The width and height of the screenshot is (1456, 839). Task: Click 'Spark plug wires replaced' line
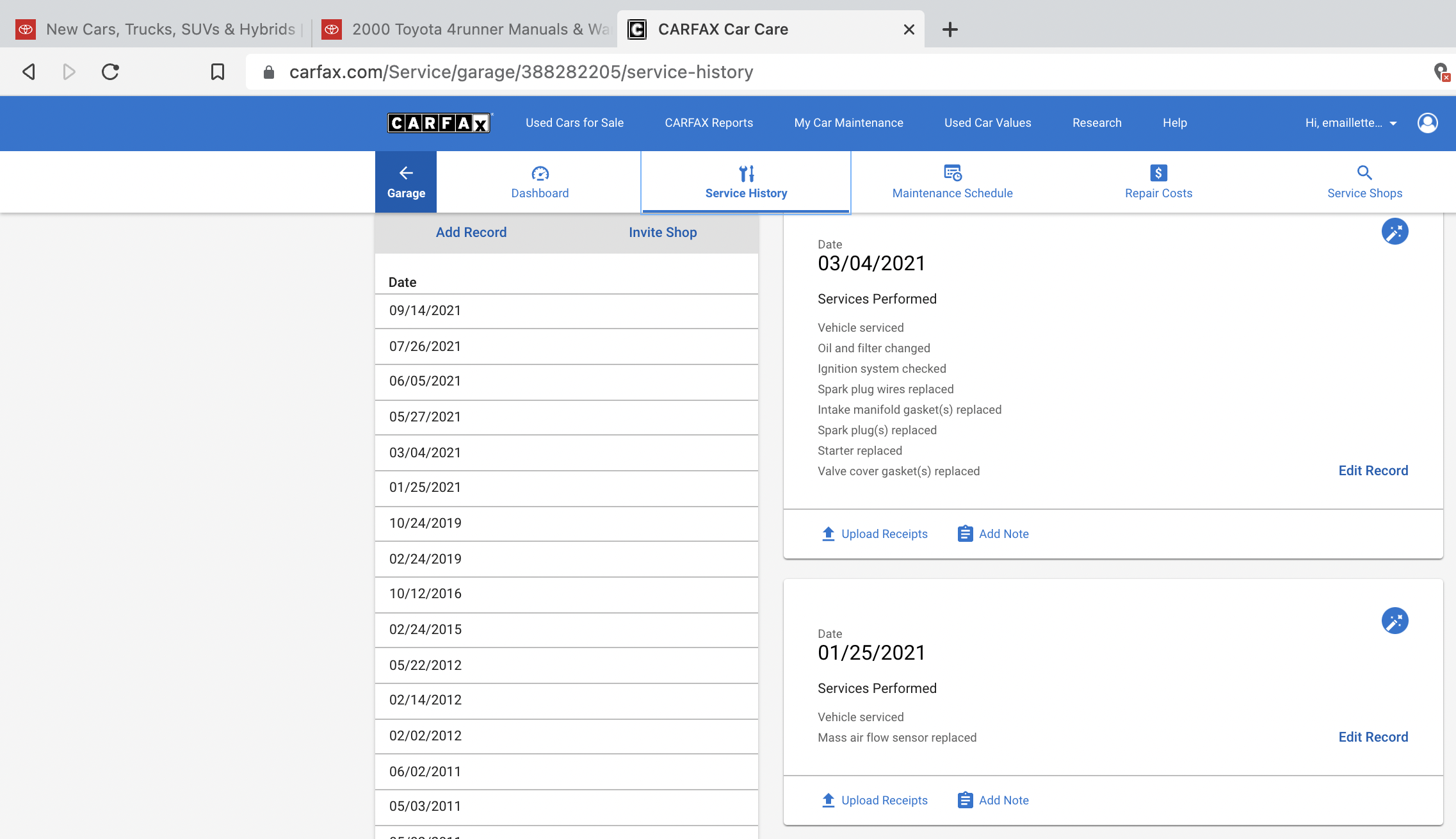[x=885, y=389]
